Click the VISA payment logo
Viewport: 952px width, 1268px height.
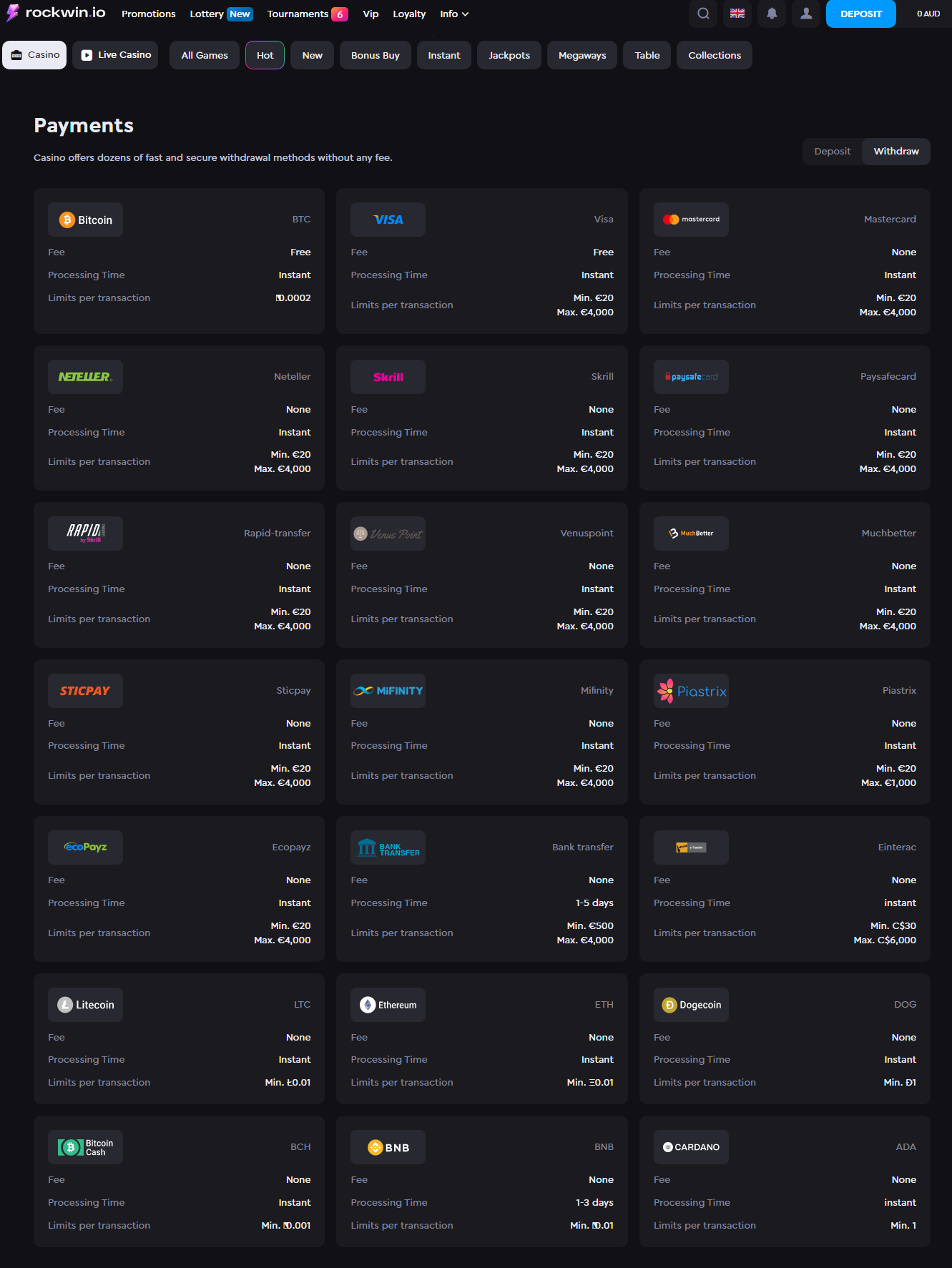click(x=388, y=220)
